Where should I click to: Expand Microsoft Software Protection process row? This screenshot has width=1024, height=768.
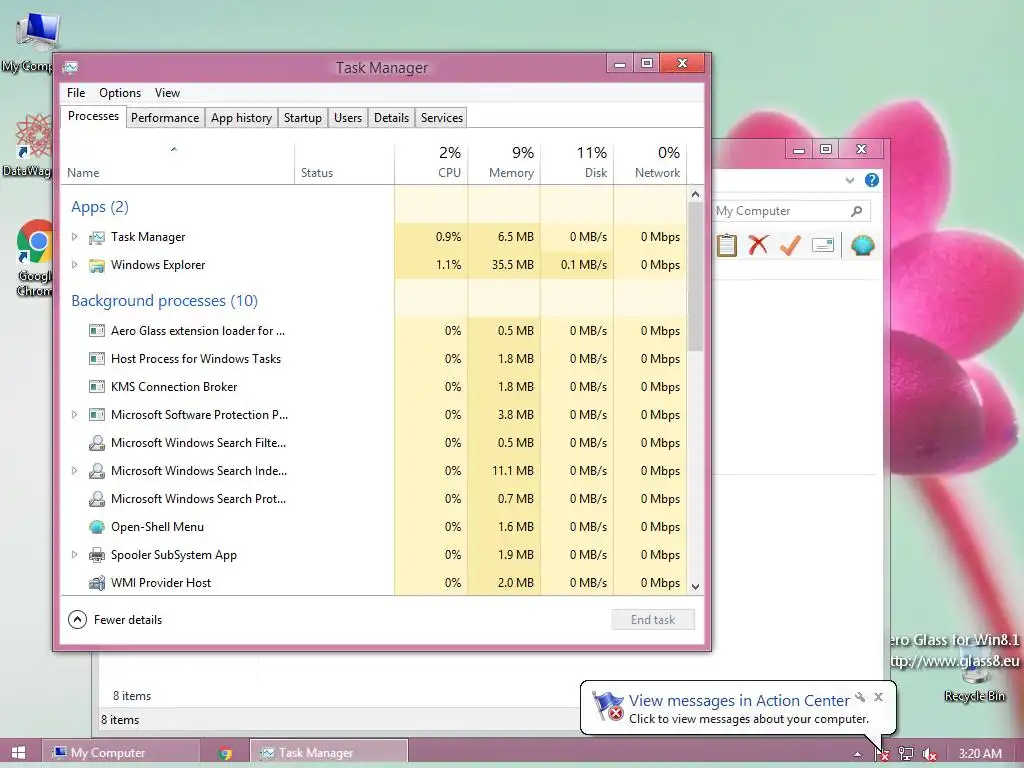coord(74,415)
